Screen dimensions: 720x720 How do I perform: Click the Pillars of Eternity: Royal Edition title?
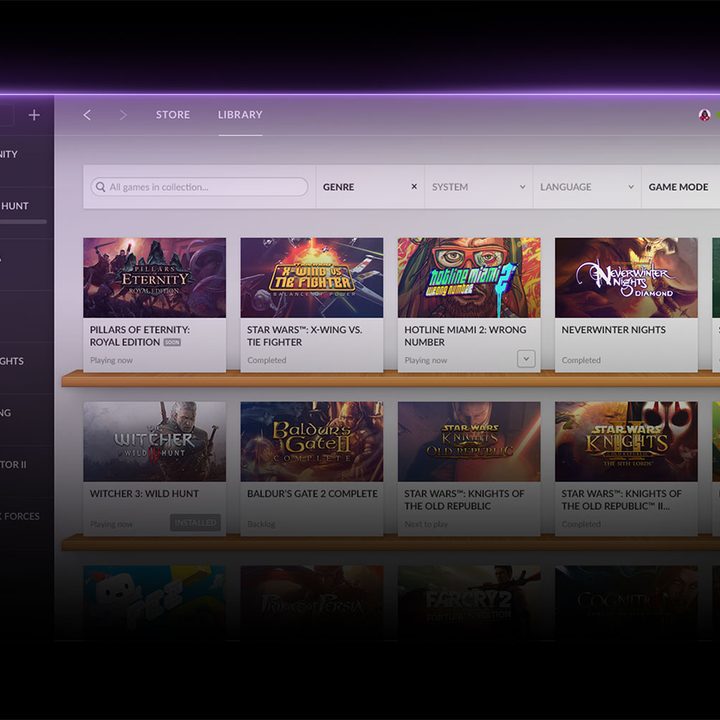click(140, 336)
